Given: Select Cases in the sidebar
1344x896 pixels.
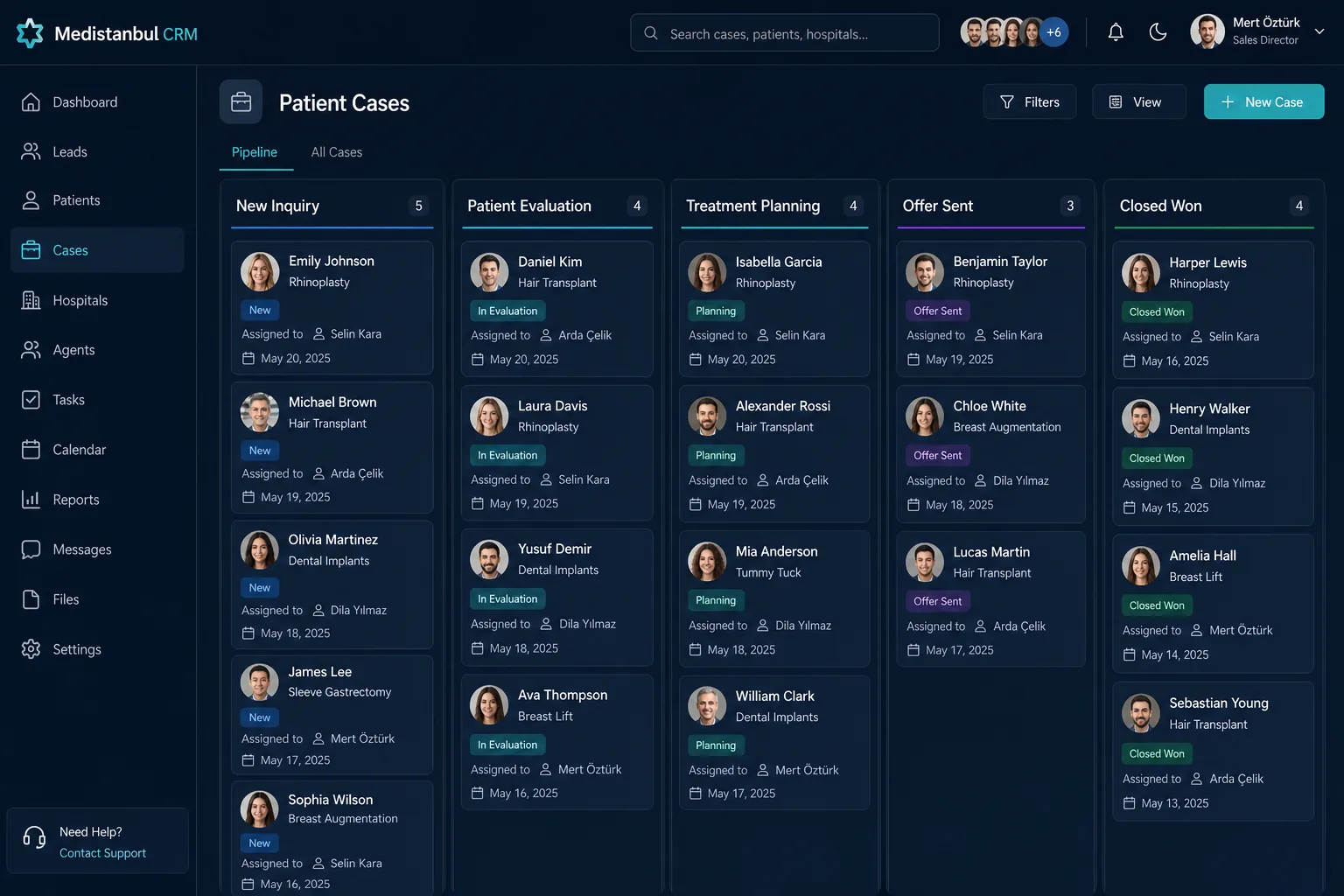Looking at the screenshot, I should tap(97, 250).
